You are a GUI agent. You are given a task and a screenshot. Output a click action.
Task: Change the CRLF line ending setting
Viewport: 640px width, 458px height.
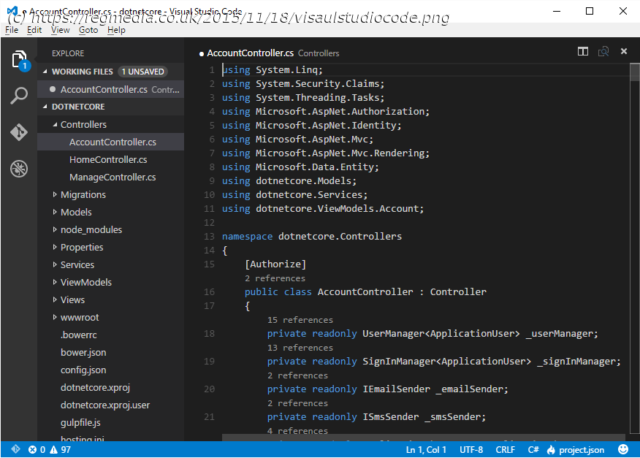pyautogui.click(x=505, y=449)
